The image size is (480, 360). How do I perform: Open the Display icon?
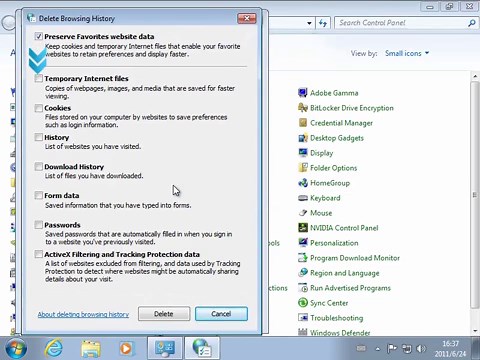(x=303, y=153)
